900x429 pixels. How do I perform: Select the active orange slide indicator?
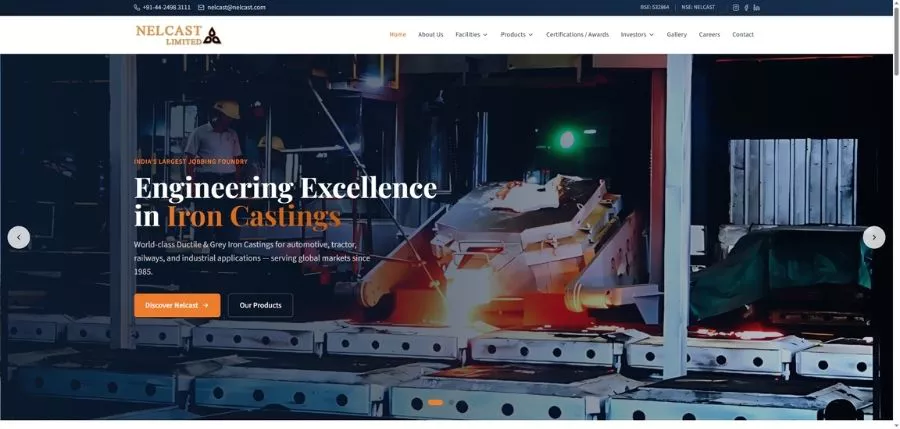(x=436, y=403)
